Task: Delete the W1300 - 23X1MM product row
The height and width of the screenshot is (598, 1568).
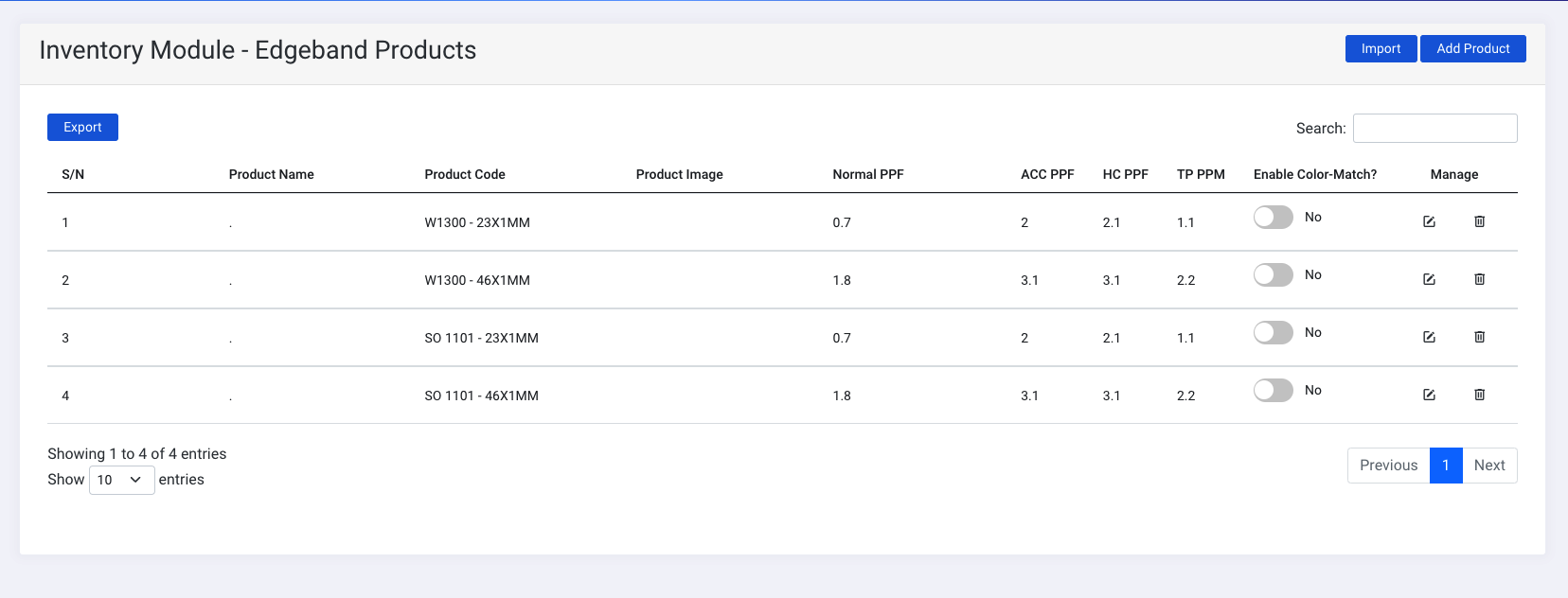Action: [x=1479, y=221]
